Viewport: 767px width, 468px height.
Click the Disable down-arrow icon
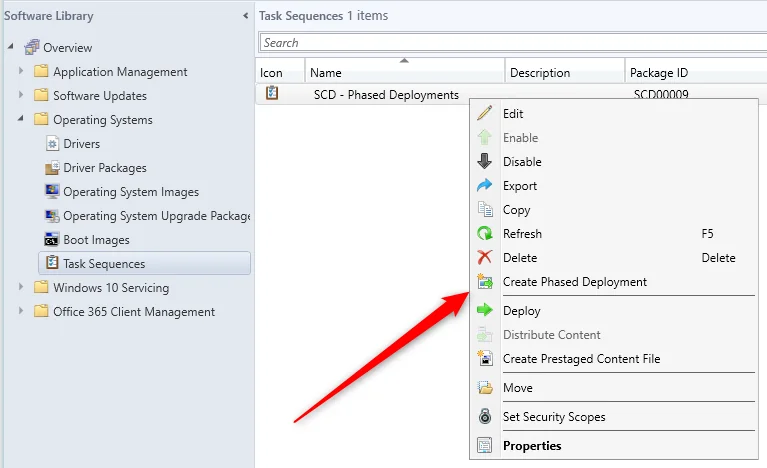pyautogui.click(x=485, y=162)
